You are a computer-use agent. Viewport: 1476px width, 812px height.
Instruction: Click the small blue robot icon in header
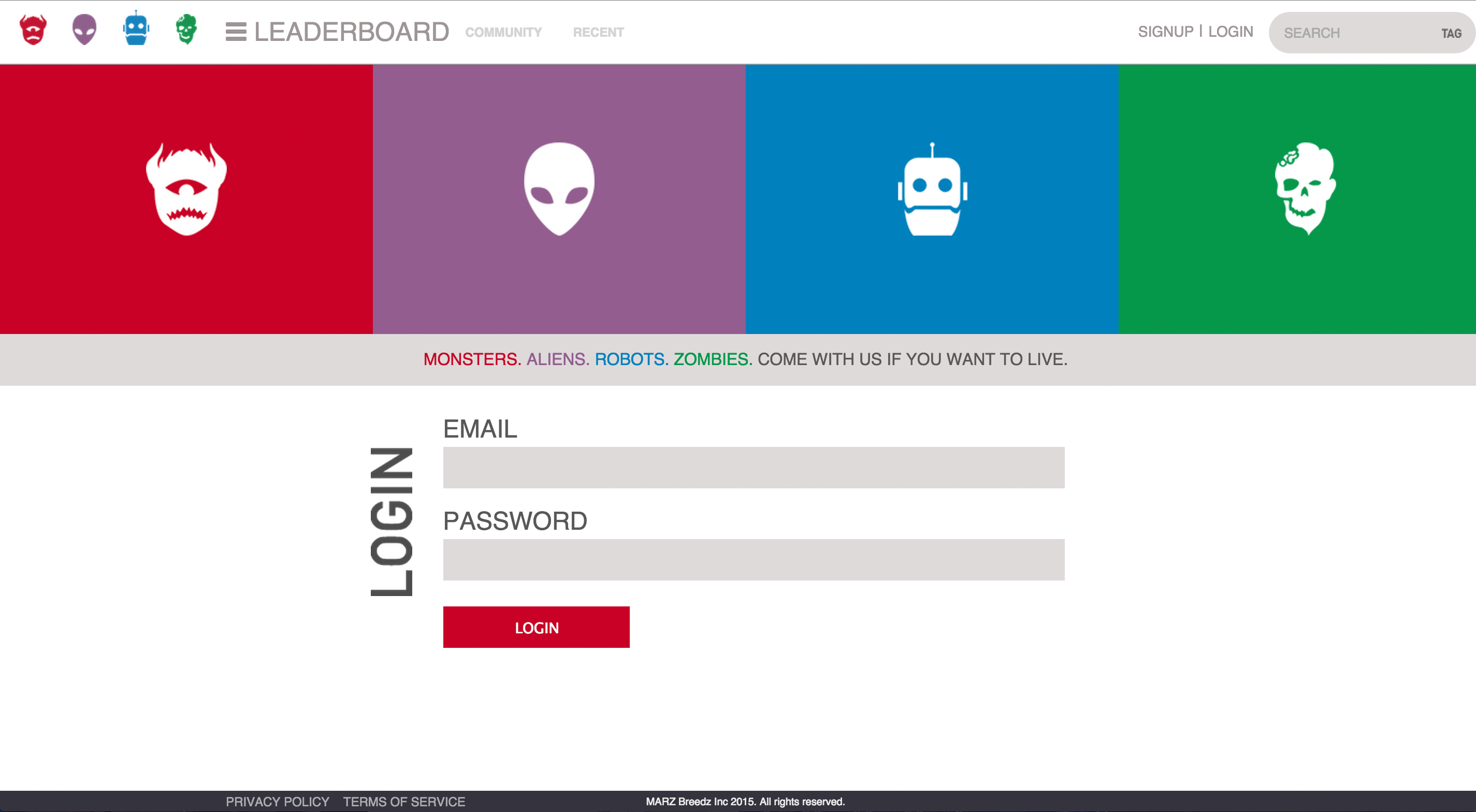click(x=136, y=28)
